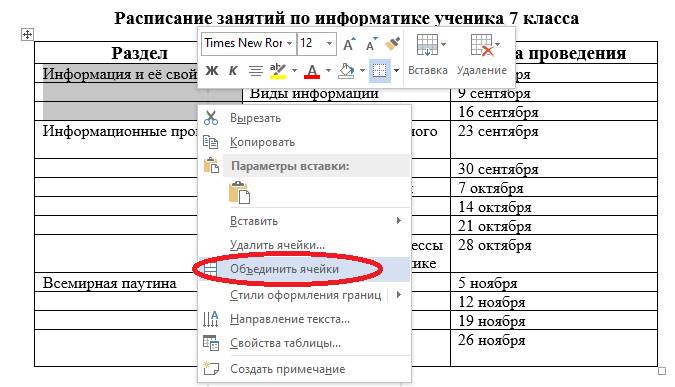Open the highlight color dropdown arrow
Screen dimensions: 675x387
[x=294, y=70]
